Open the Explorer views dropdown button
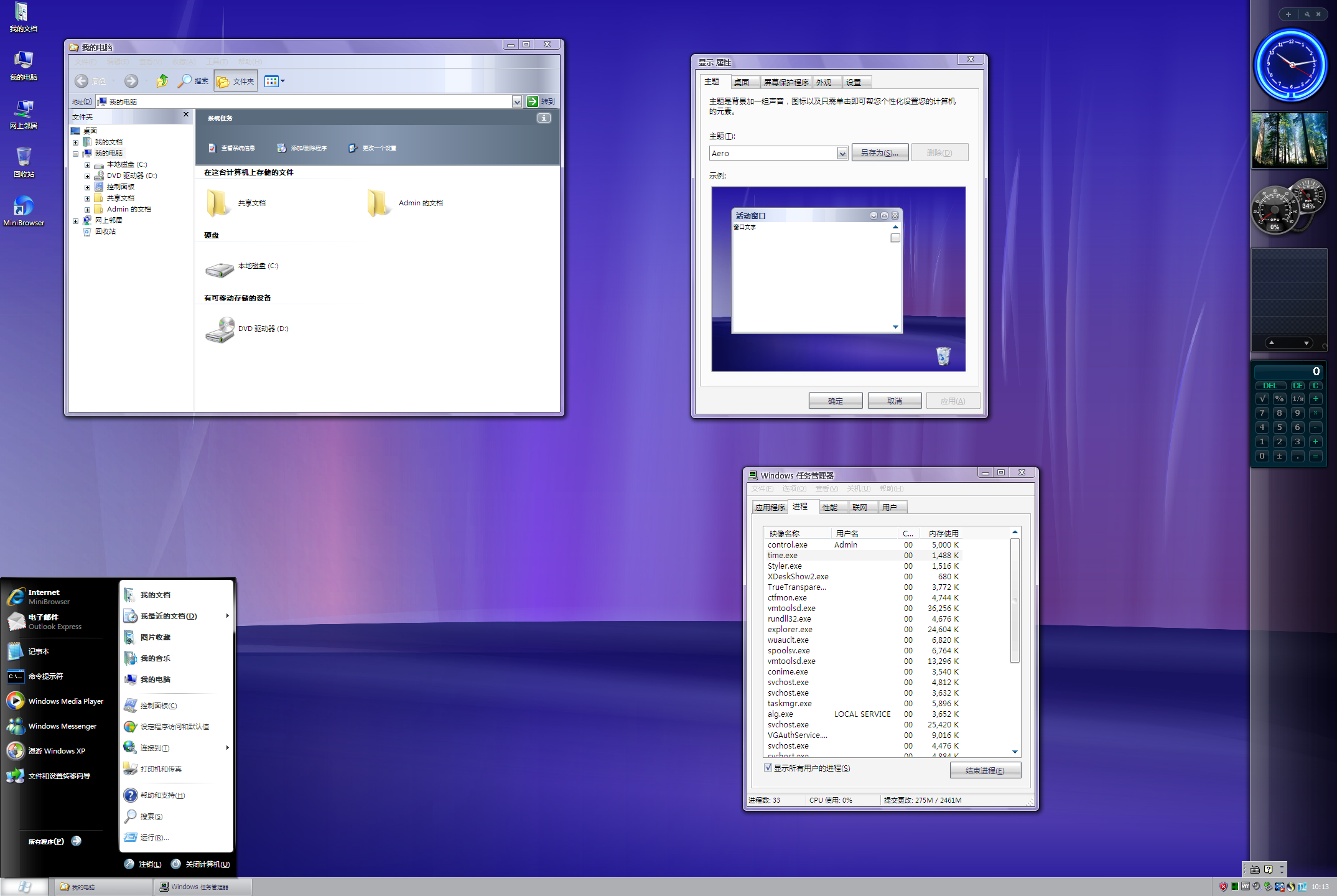The width and height of the screenshot is (1337, 896). click(275, 81)
